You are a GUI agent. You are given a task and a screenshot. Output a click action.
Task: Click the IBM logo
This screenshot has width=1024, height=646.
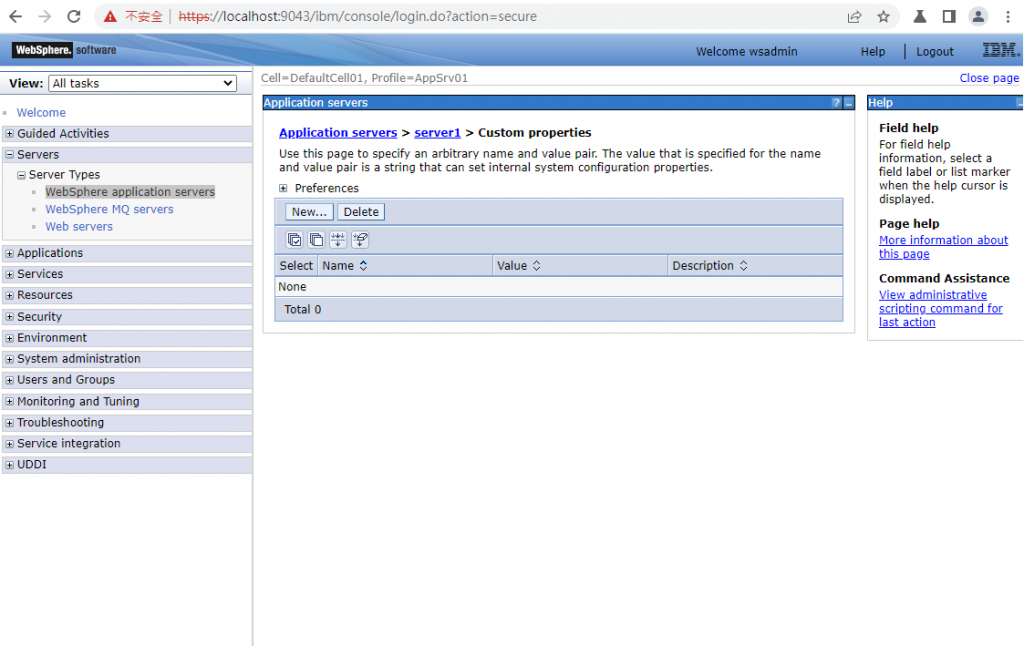[1001, 50]
